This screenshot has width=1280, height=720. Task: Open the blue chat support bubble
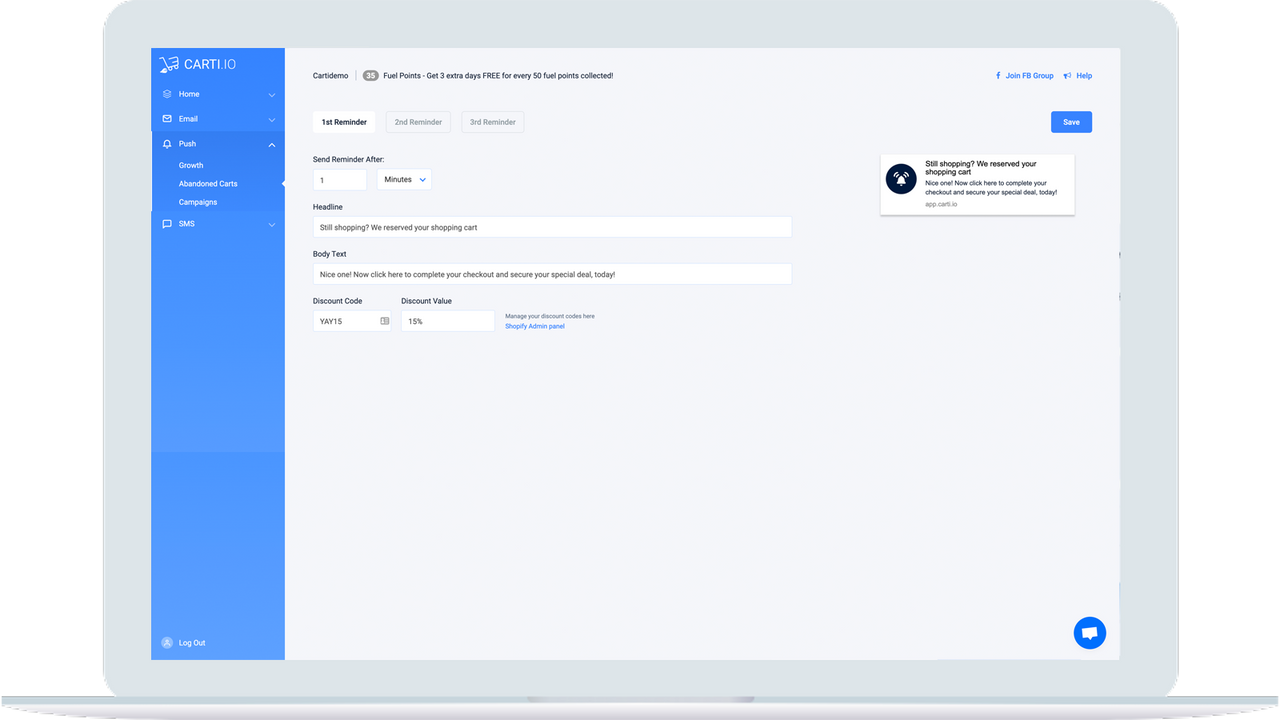[x=1090, y=633]
